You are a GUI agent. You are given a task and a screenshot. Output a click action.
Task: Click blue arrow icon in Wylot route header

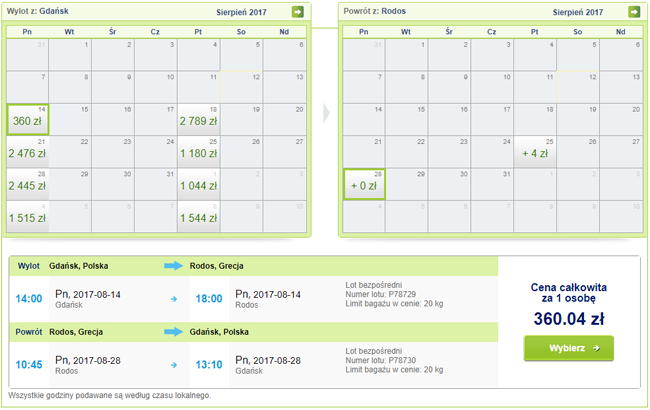pyautogui.click(x=174, y=266)
